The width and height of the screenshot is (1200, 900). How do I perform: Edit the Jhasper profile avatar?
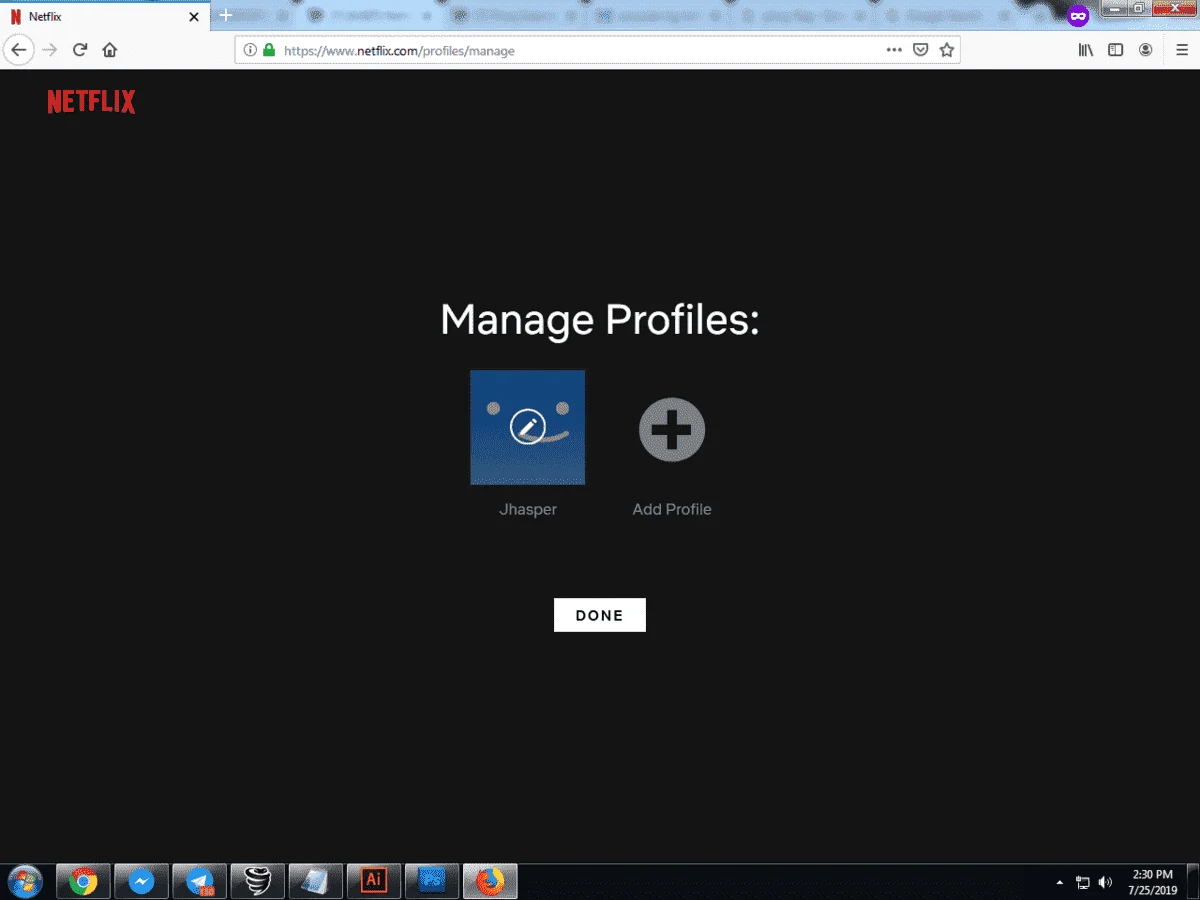[528, 427]
